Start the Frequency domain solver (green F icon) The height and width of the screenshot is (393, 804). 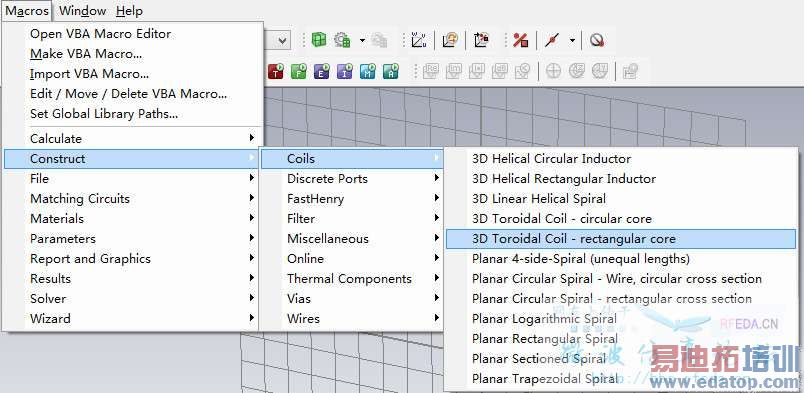(298, 71)
